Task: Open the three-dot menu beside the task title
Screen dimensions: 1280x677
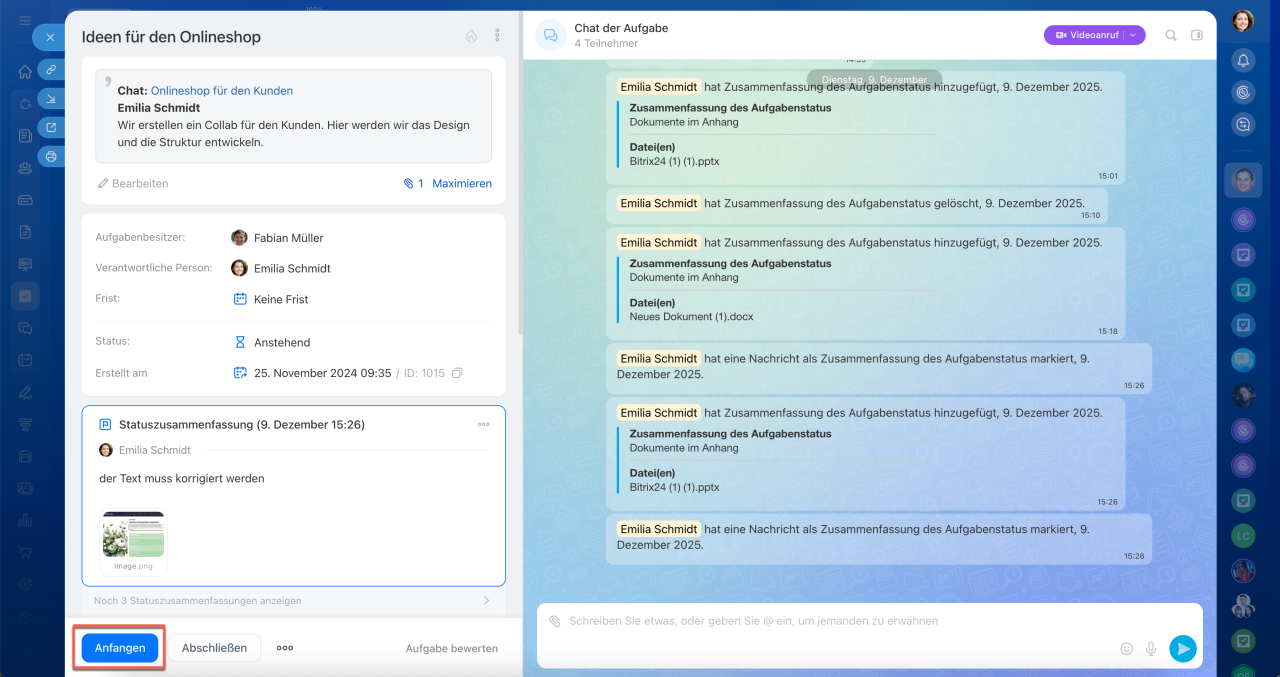Action: coord(497,36)
